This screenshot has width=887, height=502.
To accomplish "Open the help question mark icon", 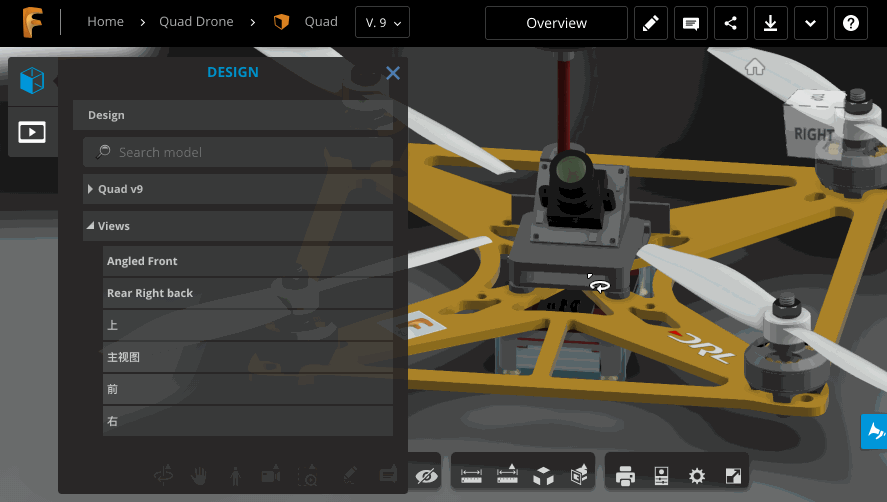I will tap(851, 23).
